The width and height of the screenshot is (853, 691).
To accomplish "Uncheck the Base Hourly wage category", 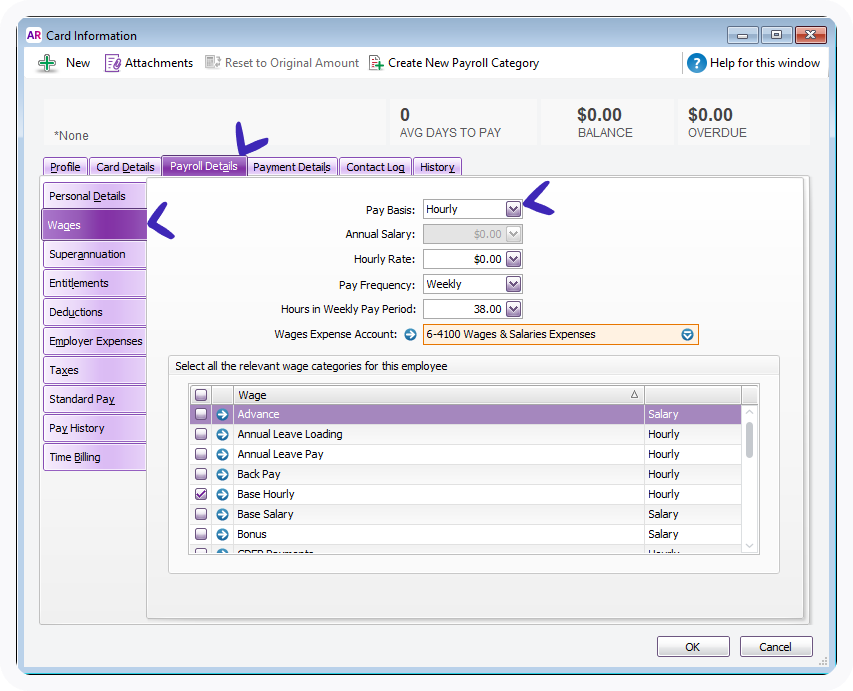I will coord(199,494).
